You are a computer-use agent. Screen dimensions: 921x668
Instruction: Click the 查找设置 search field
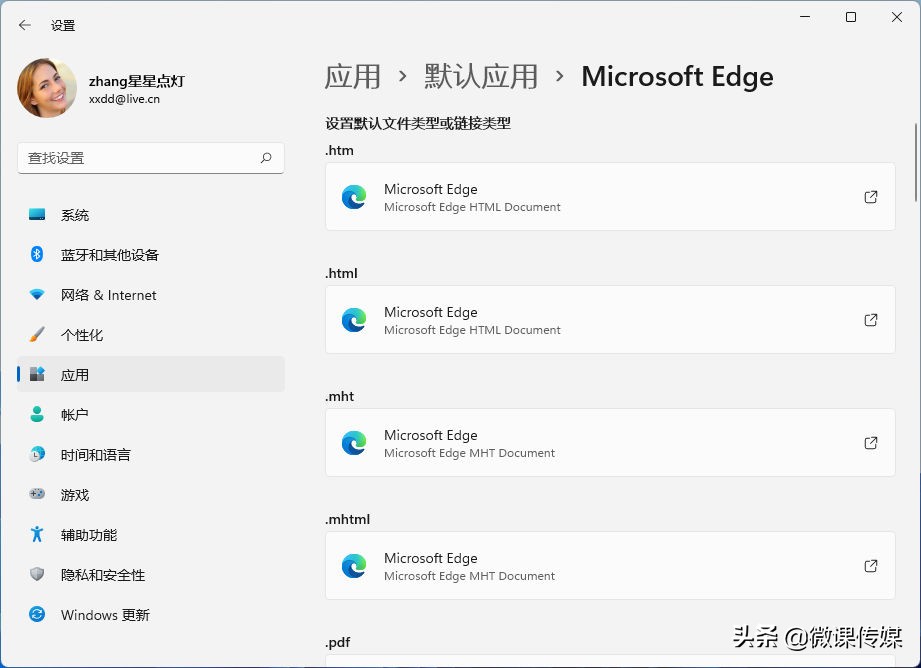coord(151,158)
